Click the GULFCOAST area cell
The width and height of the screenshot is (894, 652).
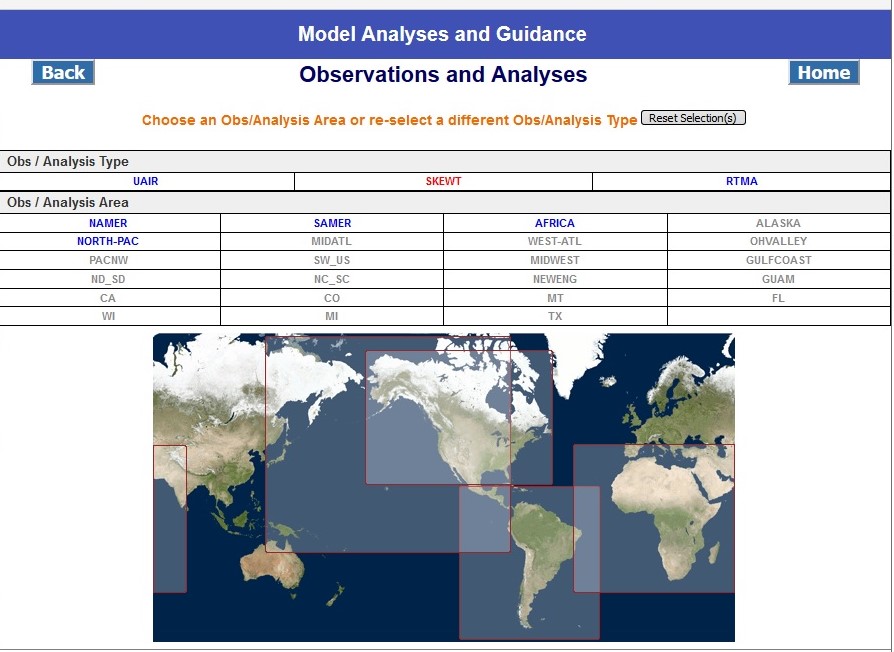click(x=778, y=260)
